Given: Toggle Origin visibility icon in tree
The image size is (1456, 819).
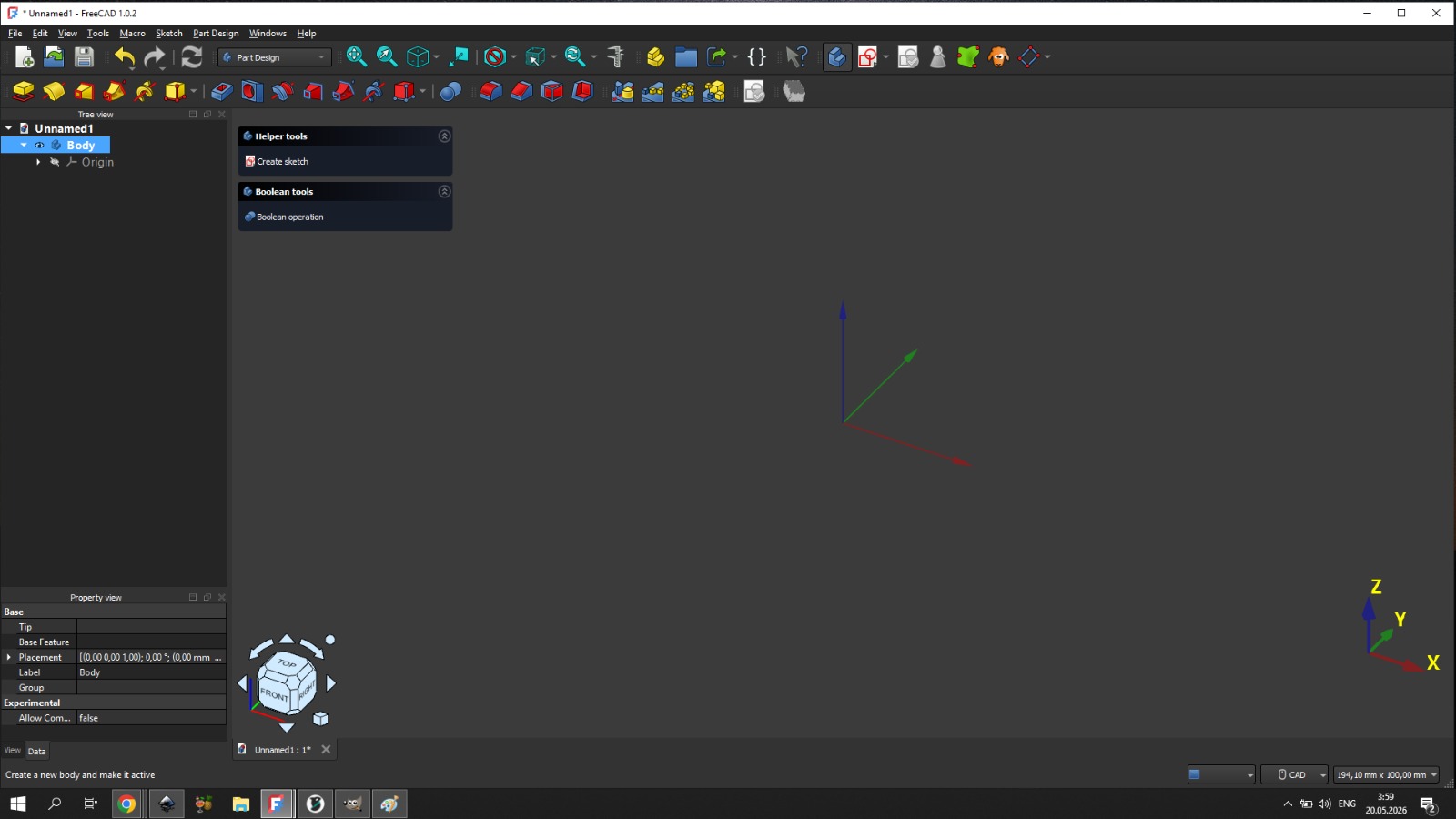Looking at the screenshot, I should 55,162.
